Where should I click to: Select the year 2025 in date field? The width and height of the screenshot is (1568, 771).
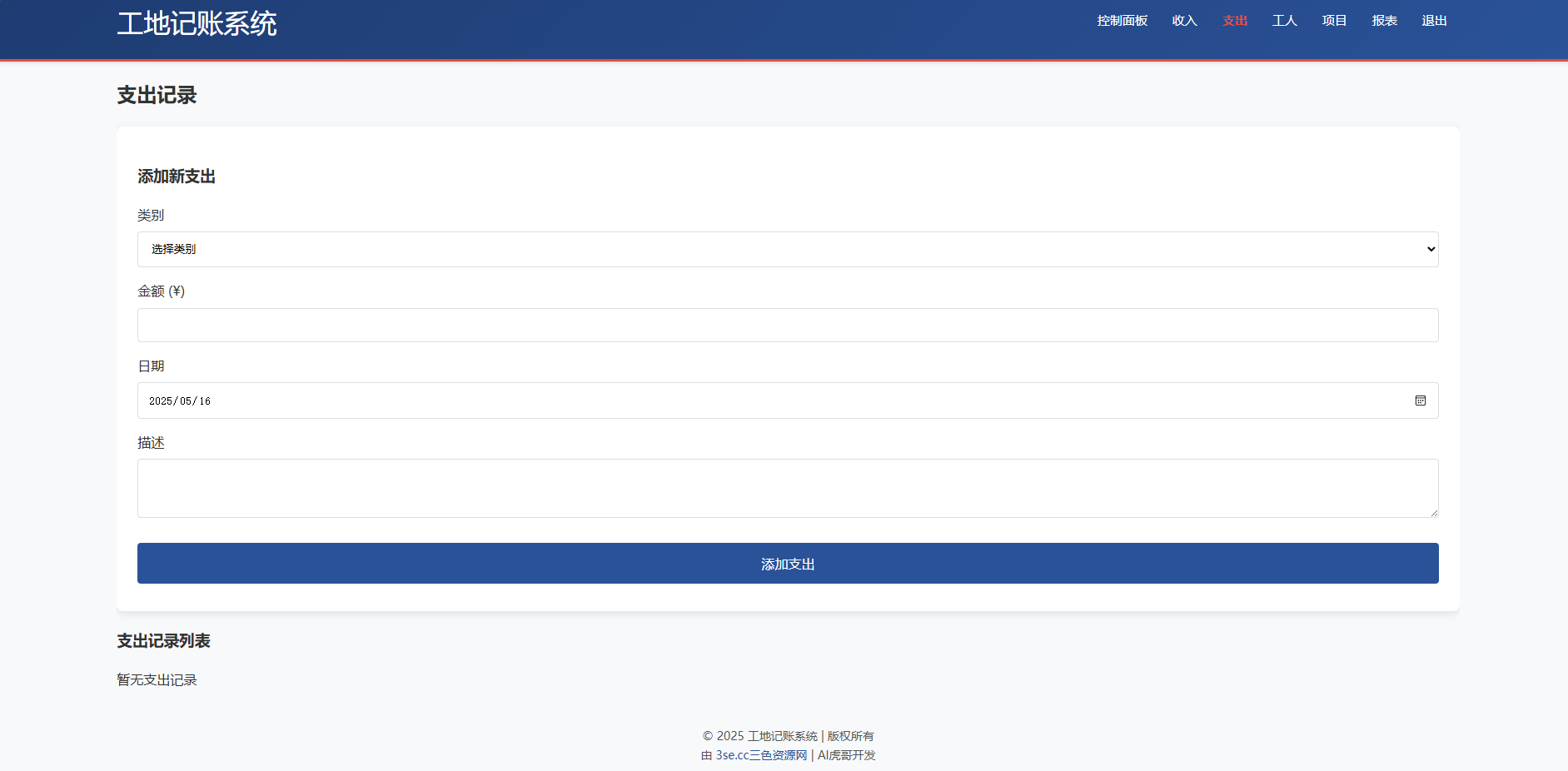coord(160,401)
